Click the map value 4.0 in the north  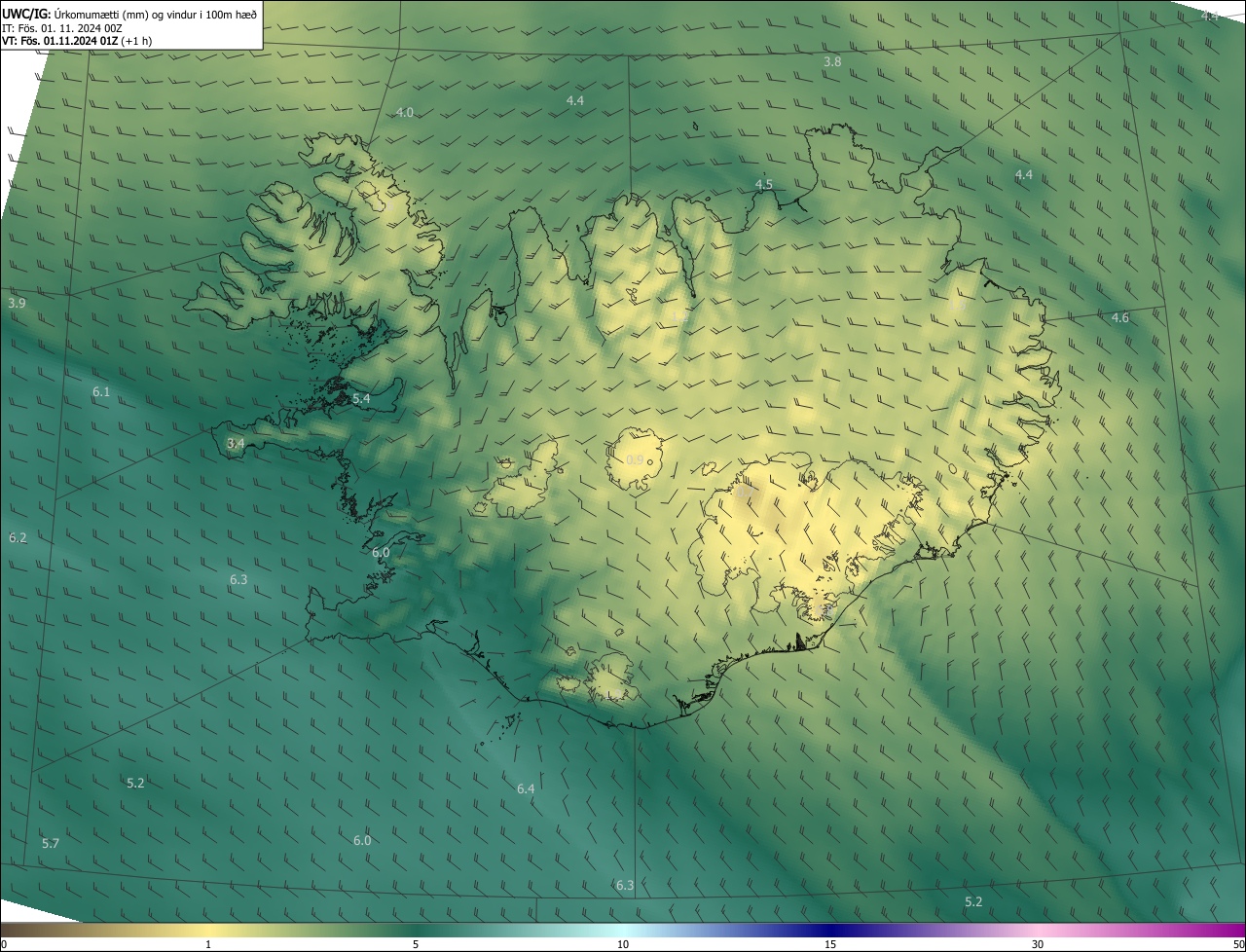point(404,112)
